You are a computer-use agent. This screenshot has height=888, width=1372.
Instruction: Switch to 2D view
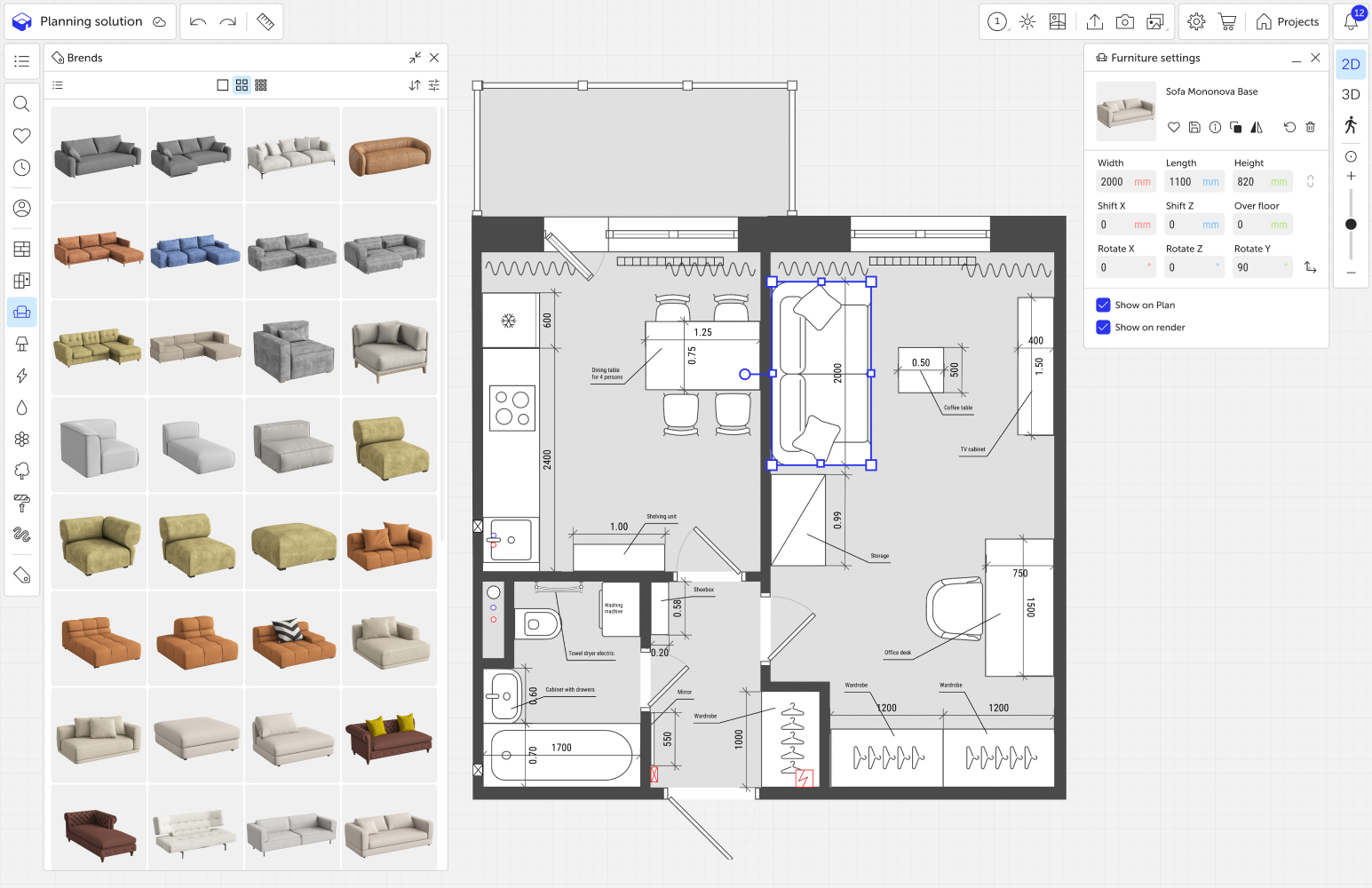tap(1351, 64)
